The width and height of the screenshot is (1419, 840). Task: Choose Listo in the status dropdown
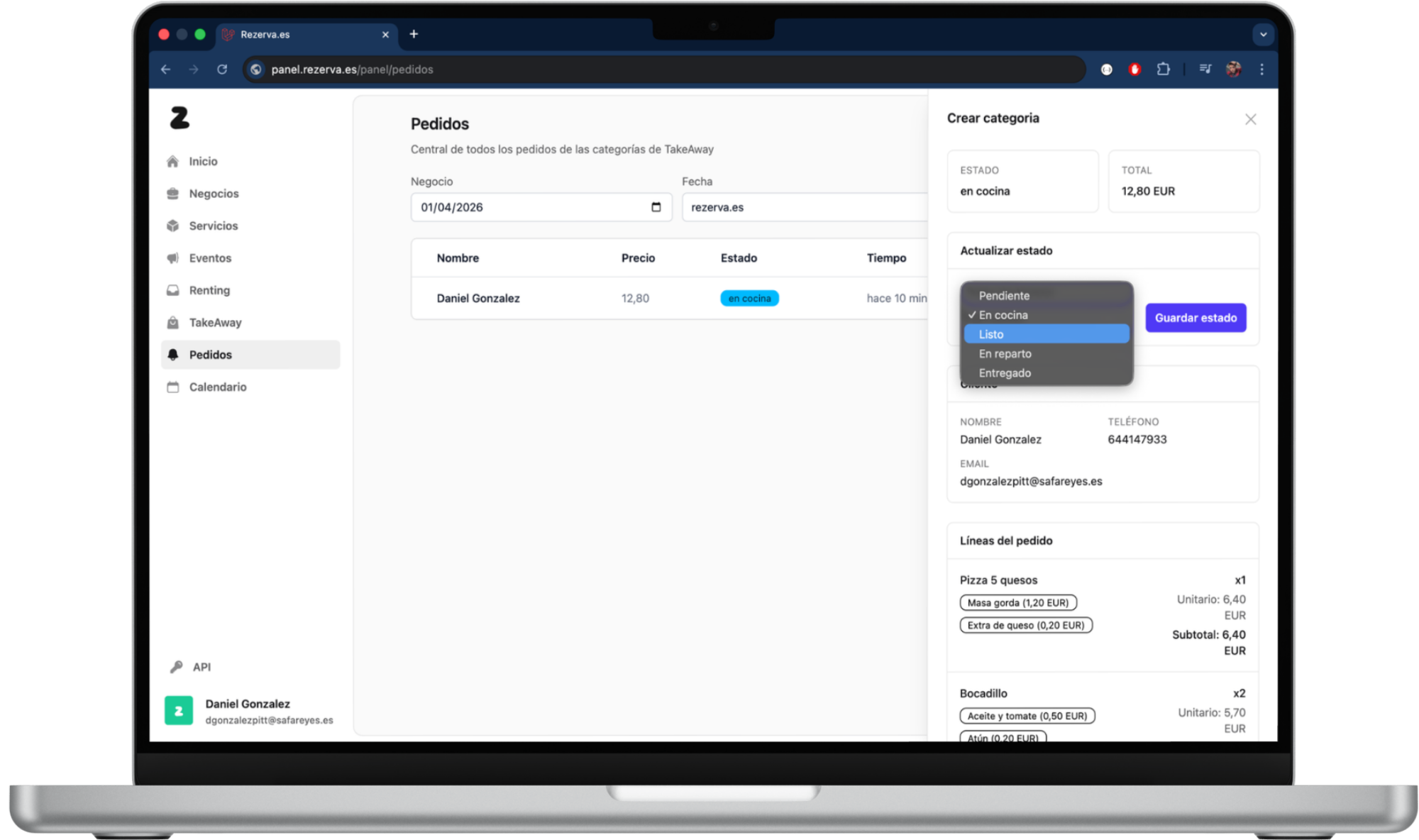[1047, 334]
